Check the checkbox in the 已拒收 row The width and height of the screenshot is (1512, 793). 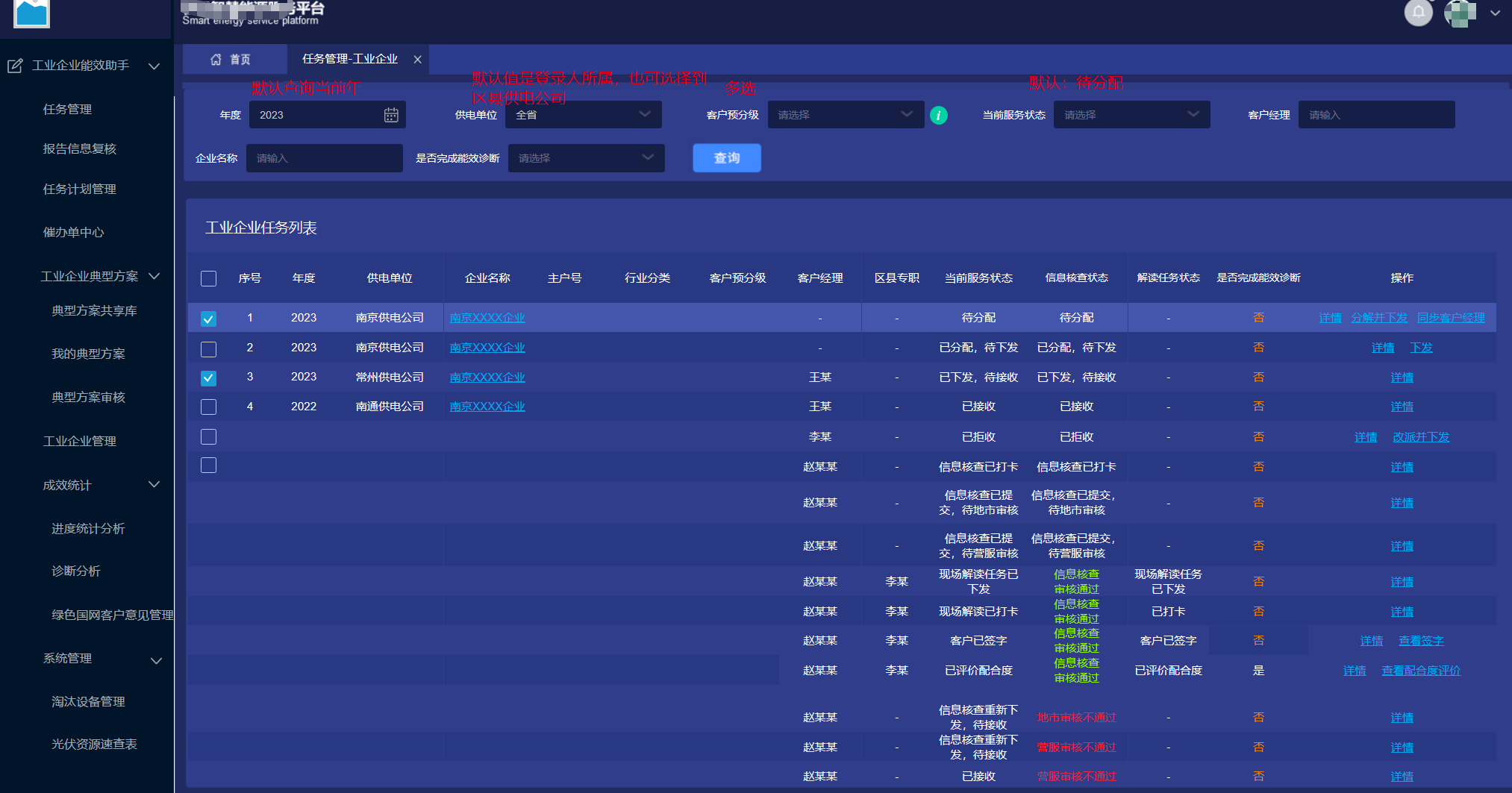(x=209, y=436)
